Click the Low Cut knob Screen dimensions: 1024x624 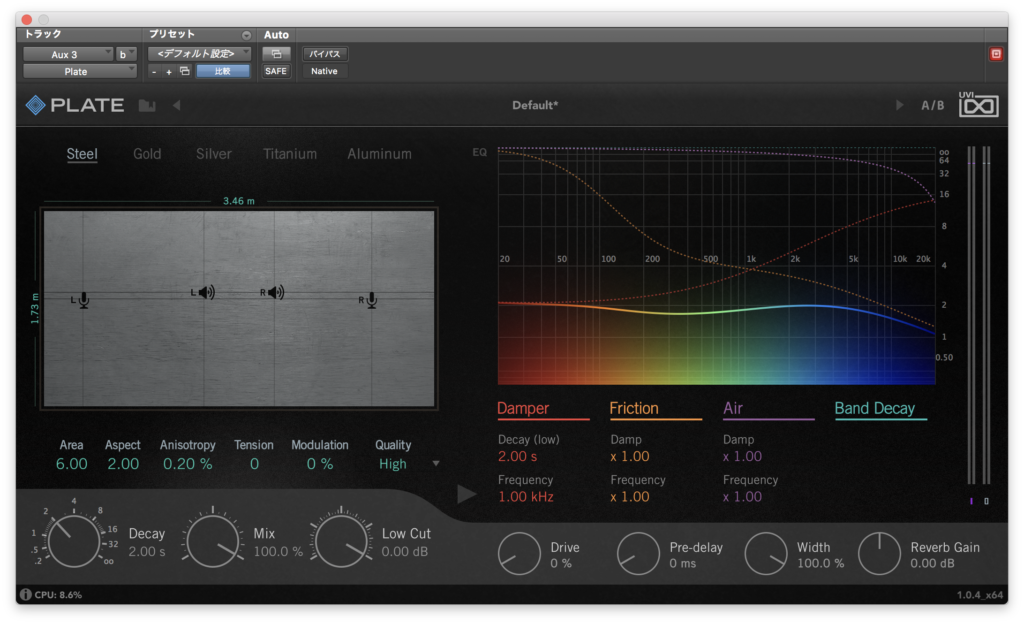click(340, 540)
